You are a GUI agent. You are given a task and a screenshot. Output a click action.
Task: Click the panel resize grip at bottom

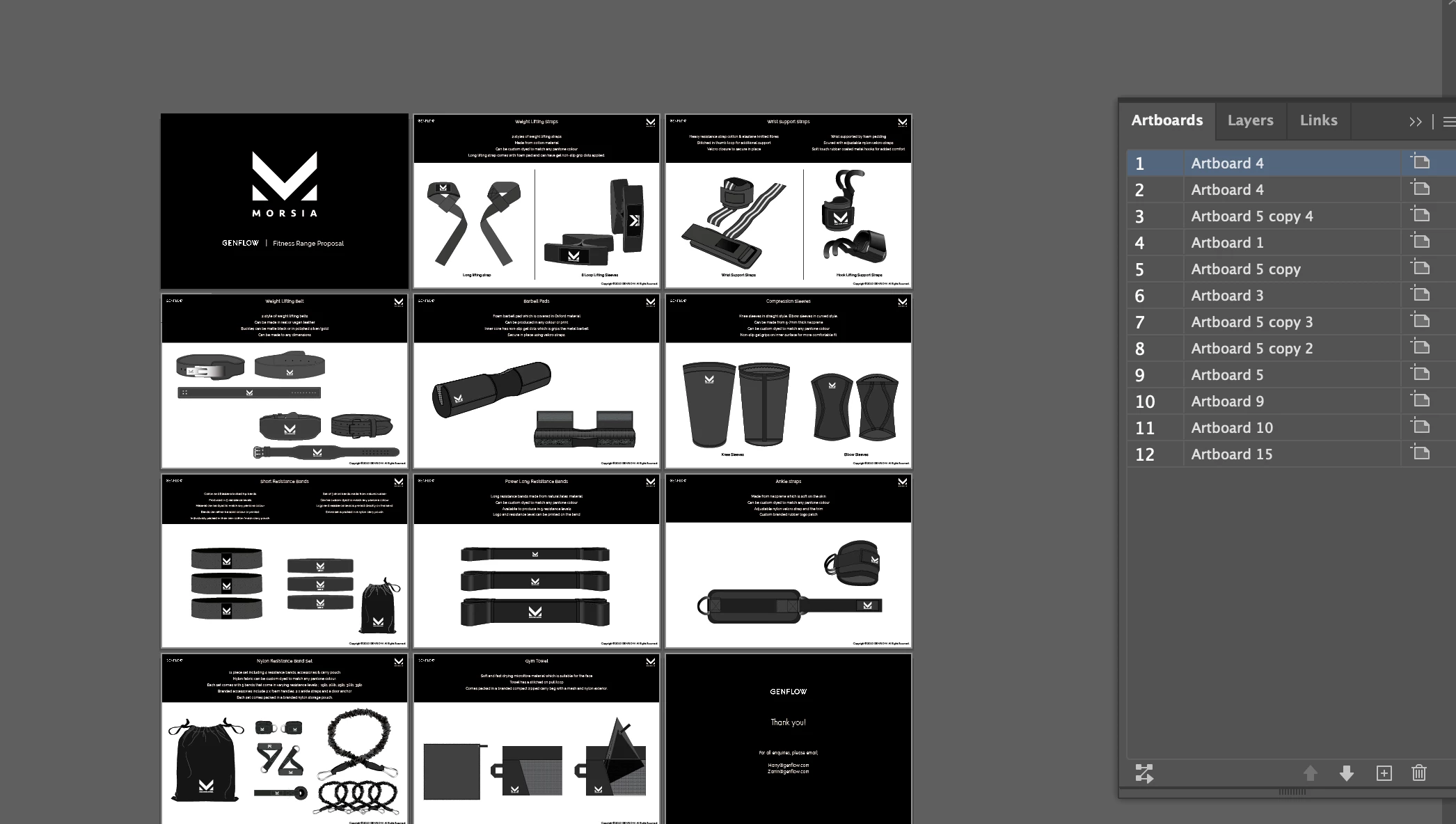[x=1292, y=792]
